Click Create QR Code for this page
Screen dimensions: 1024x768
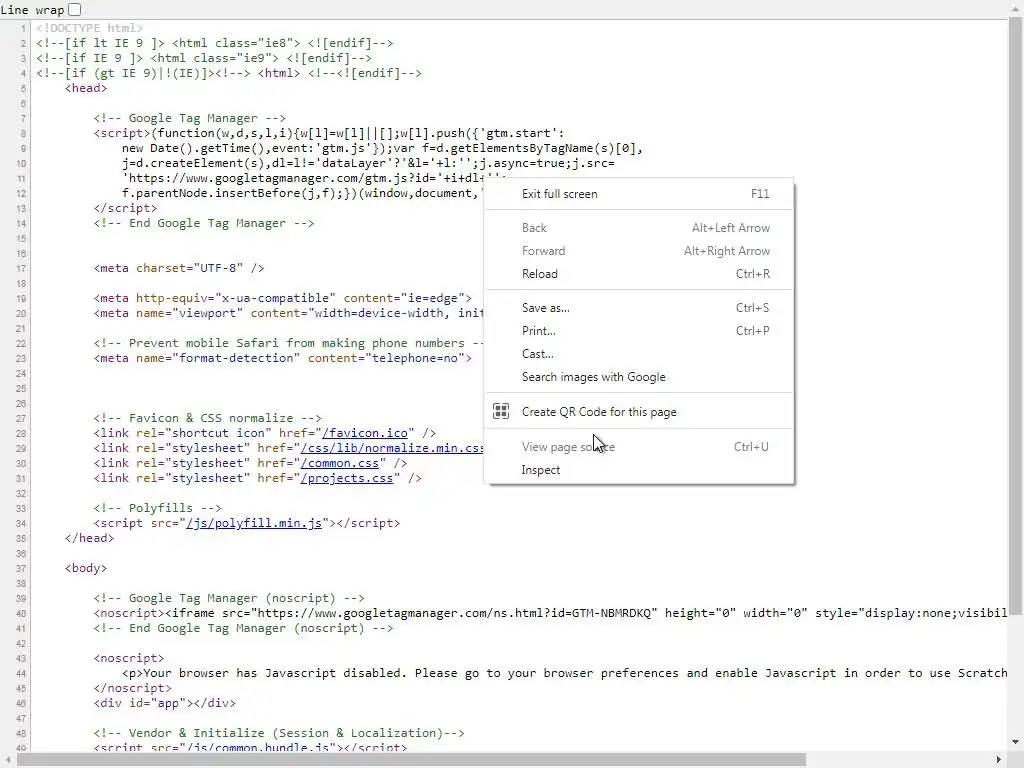coord(639,412)
